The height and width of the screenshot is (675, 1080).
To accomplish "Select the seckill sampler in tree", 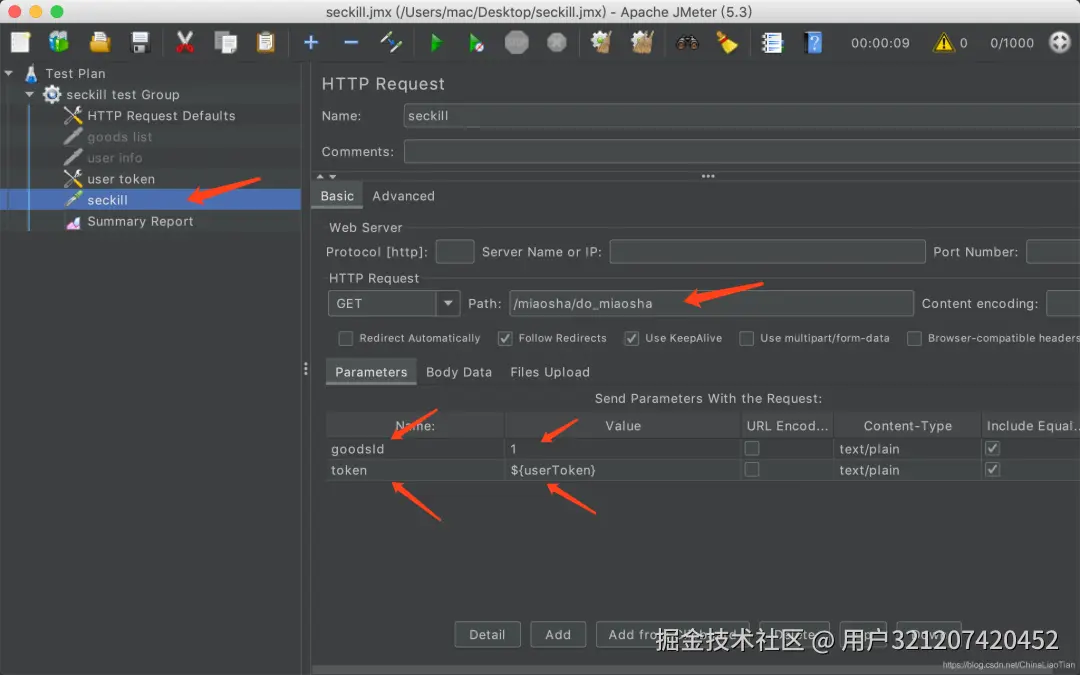I will 107,200.
